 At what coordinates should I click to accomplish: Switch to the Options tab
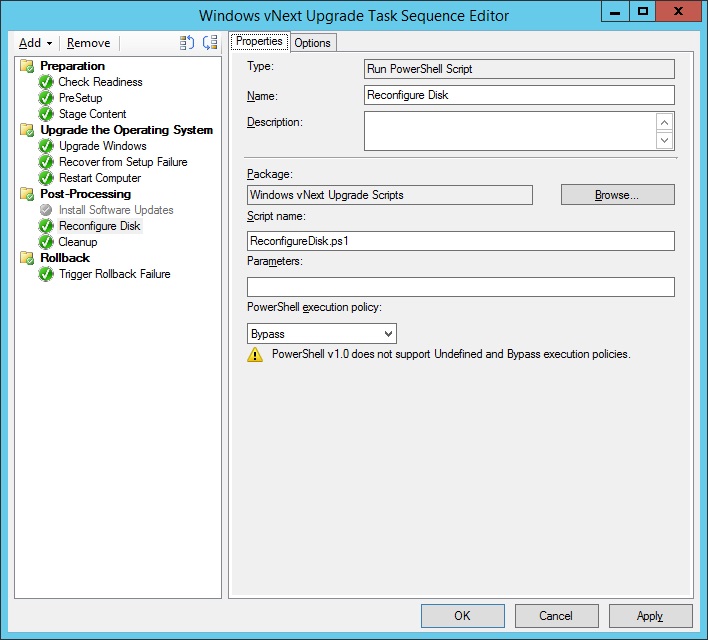pyautogui.click(x=312, y=42)
